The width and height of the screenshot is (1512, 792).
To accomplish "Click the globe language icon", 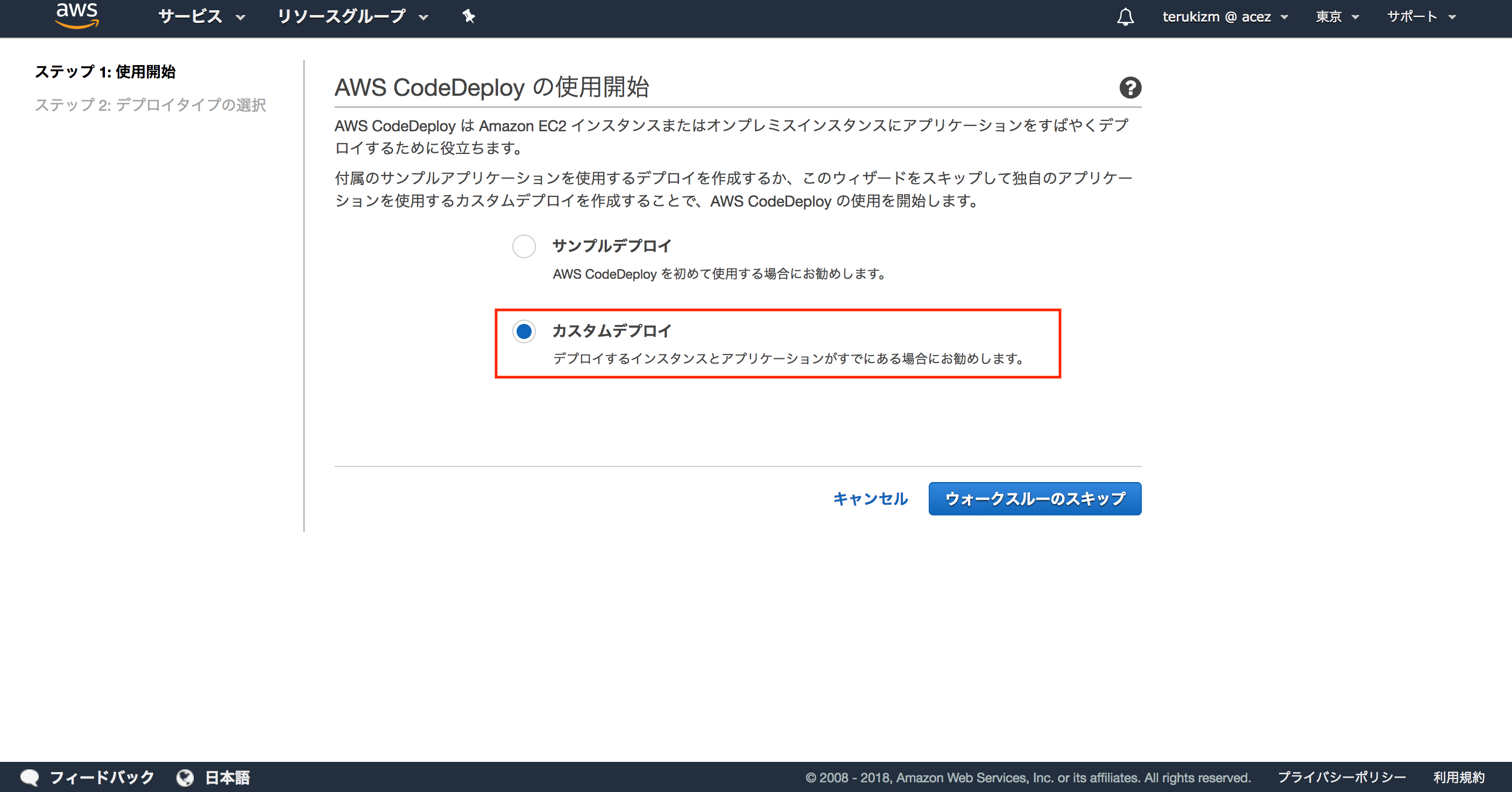I will [x=185, y=777].
